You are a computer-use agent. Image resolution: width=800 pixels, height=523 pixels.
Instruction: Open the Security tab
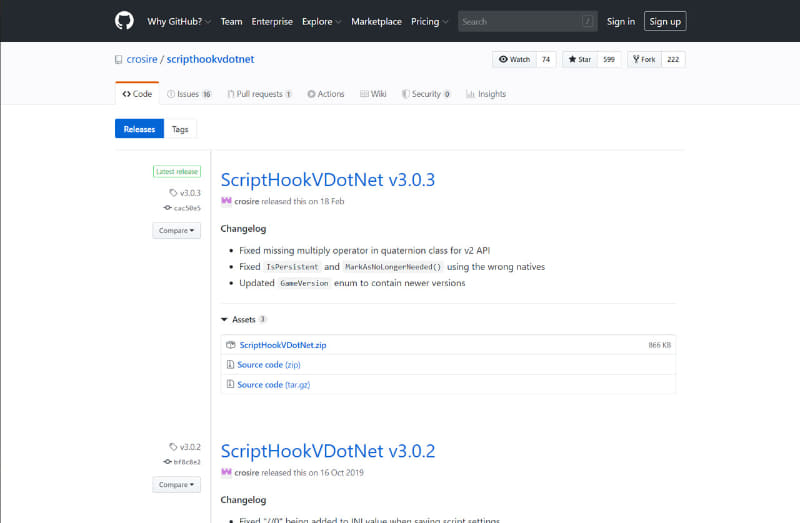426,94
